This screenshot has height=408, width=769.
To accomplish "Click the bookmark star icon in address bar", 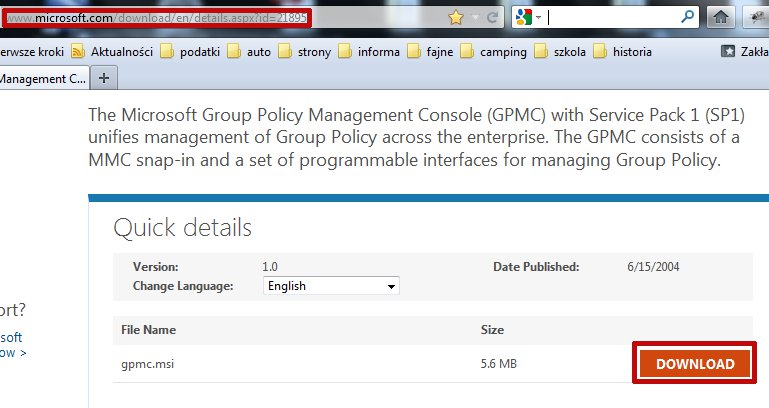I will pyautogui.click(x=456, y=18).
